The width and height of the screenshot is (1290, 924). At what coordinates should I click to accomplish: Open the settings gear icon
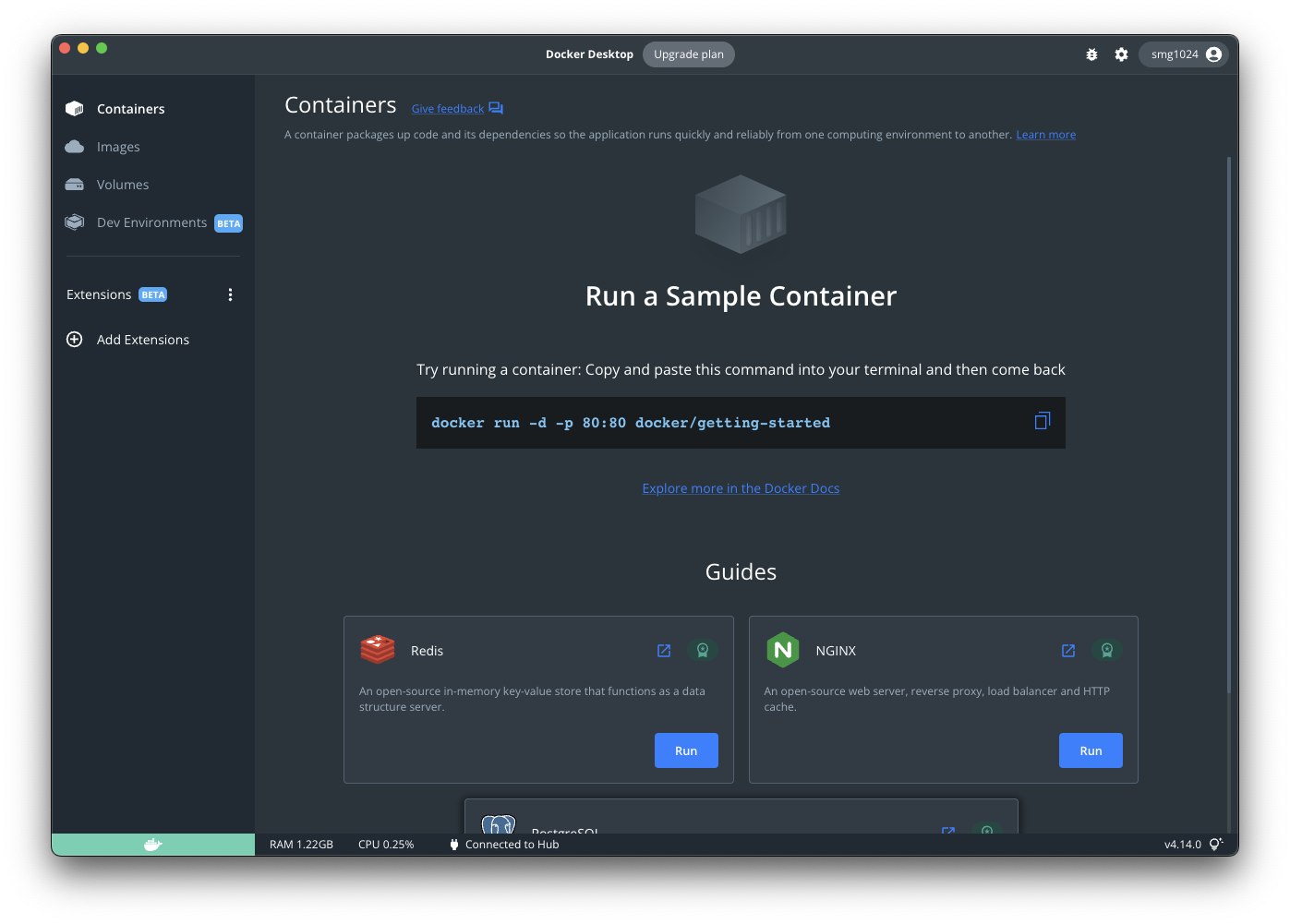1121,54
